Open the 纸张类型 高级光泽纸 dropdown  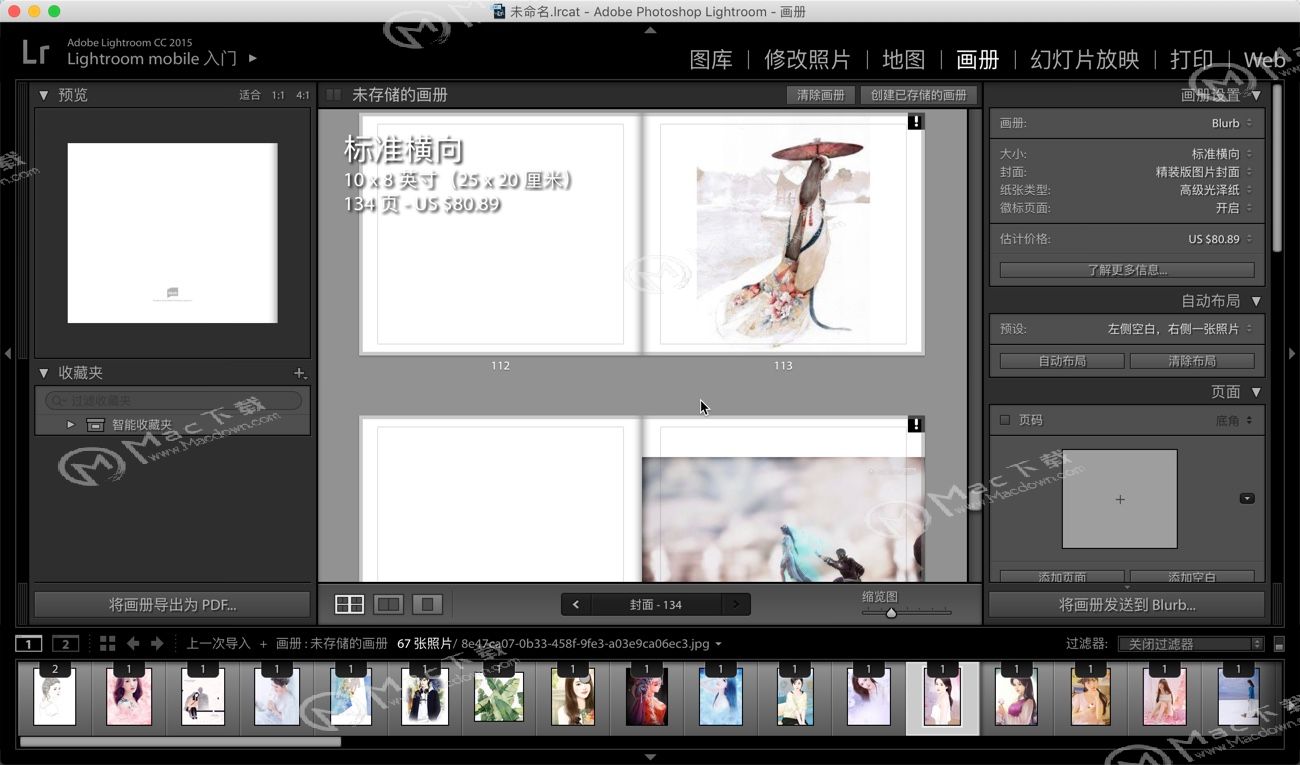pyautogui.click(x=1216, y=190)
